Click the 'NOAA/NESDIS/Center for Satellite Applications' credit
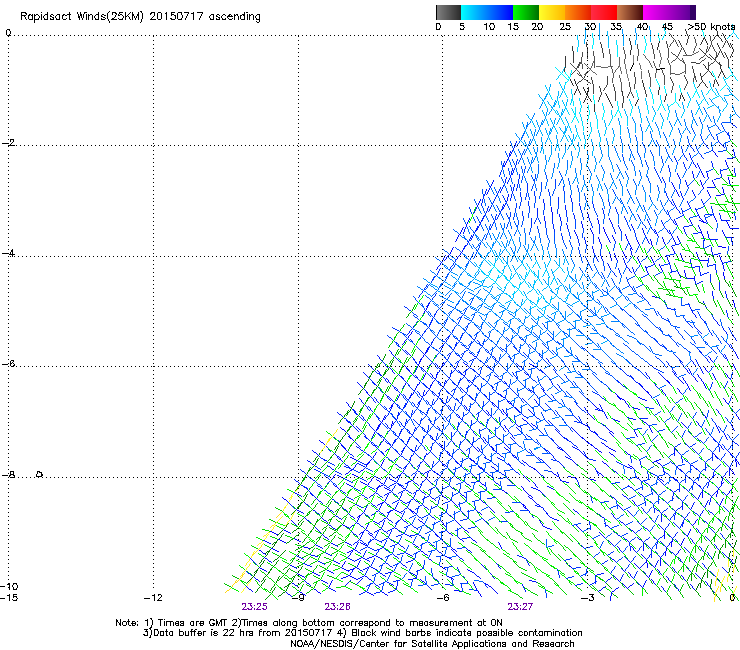Image resolution: width=740 pixels, height=650 pixels. (432, 644)
